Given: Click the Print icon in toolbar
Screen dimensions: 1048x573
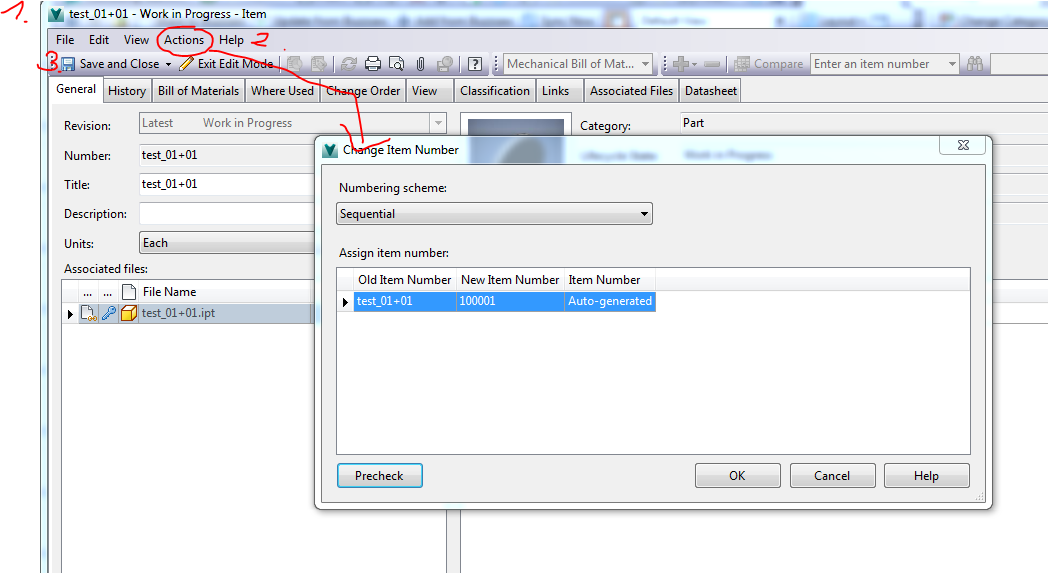Looking at the screenshot, I should pyautogui.click(x=372, y=64).
